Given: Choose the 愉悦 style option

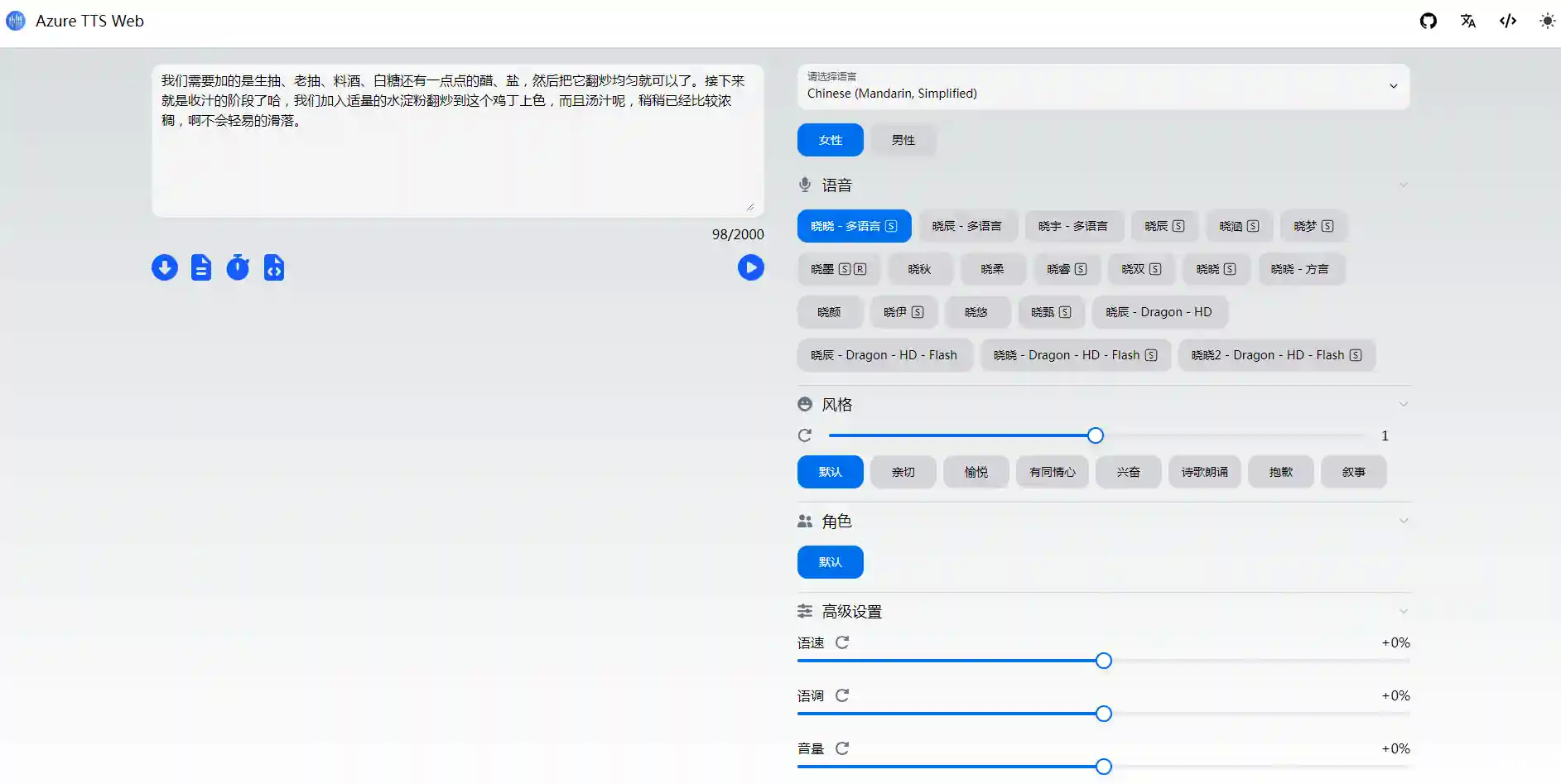Looking at the screenshot, I should [976, 472].
